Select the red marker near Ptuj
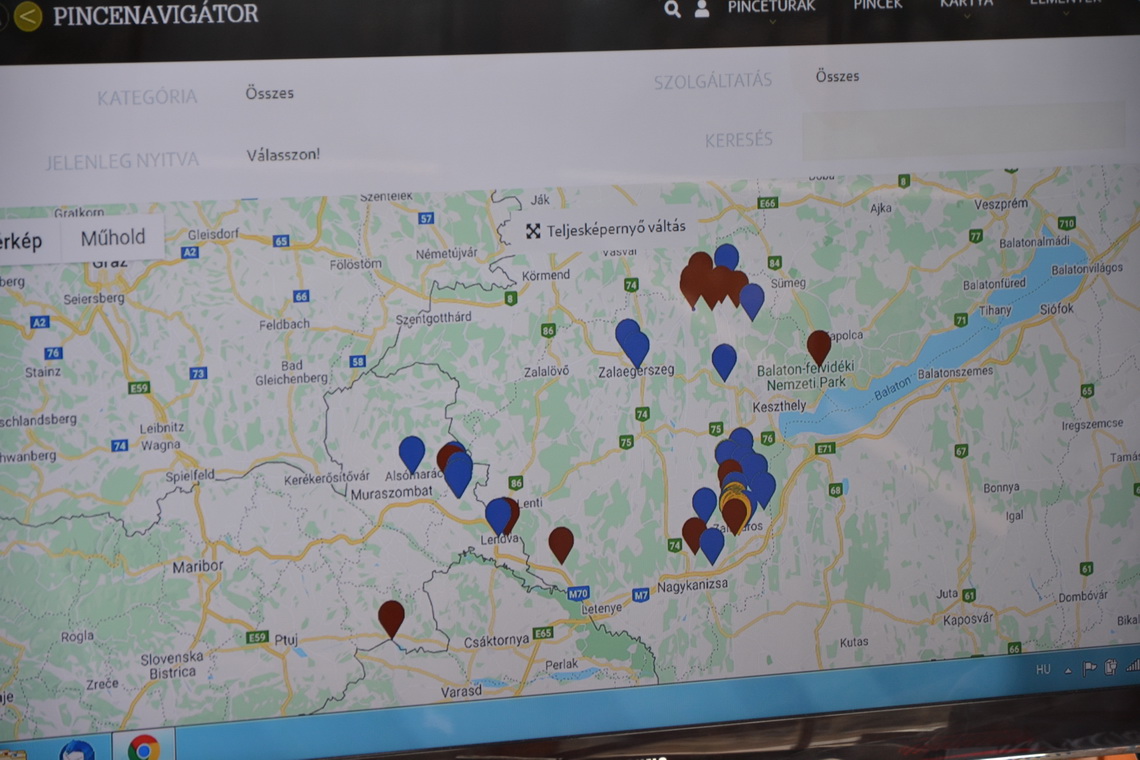 click(391, 616)
